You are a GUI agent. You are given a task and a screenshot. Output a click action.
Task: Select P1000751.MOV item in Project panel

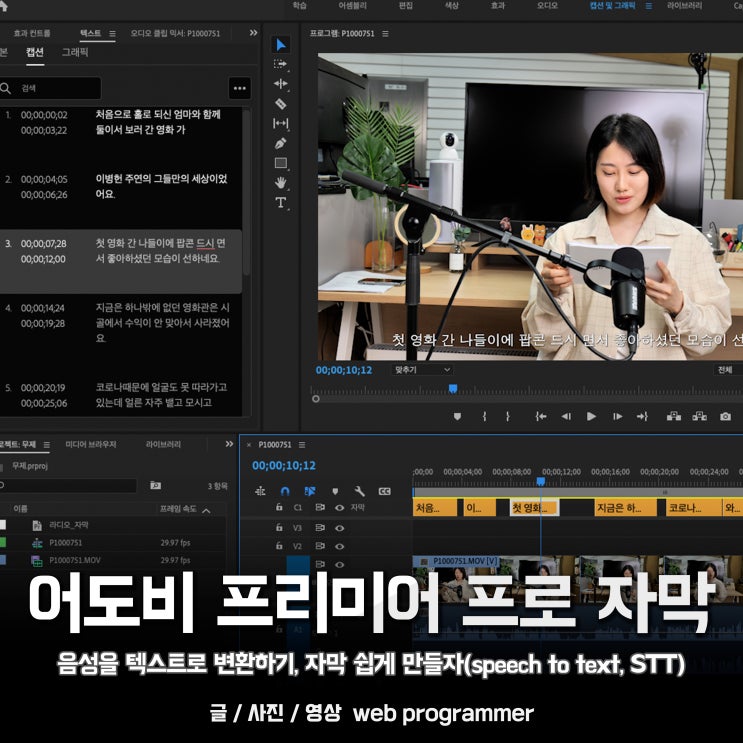pos(75,560)
